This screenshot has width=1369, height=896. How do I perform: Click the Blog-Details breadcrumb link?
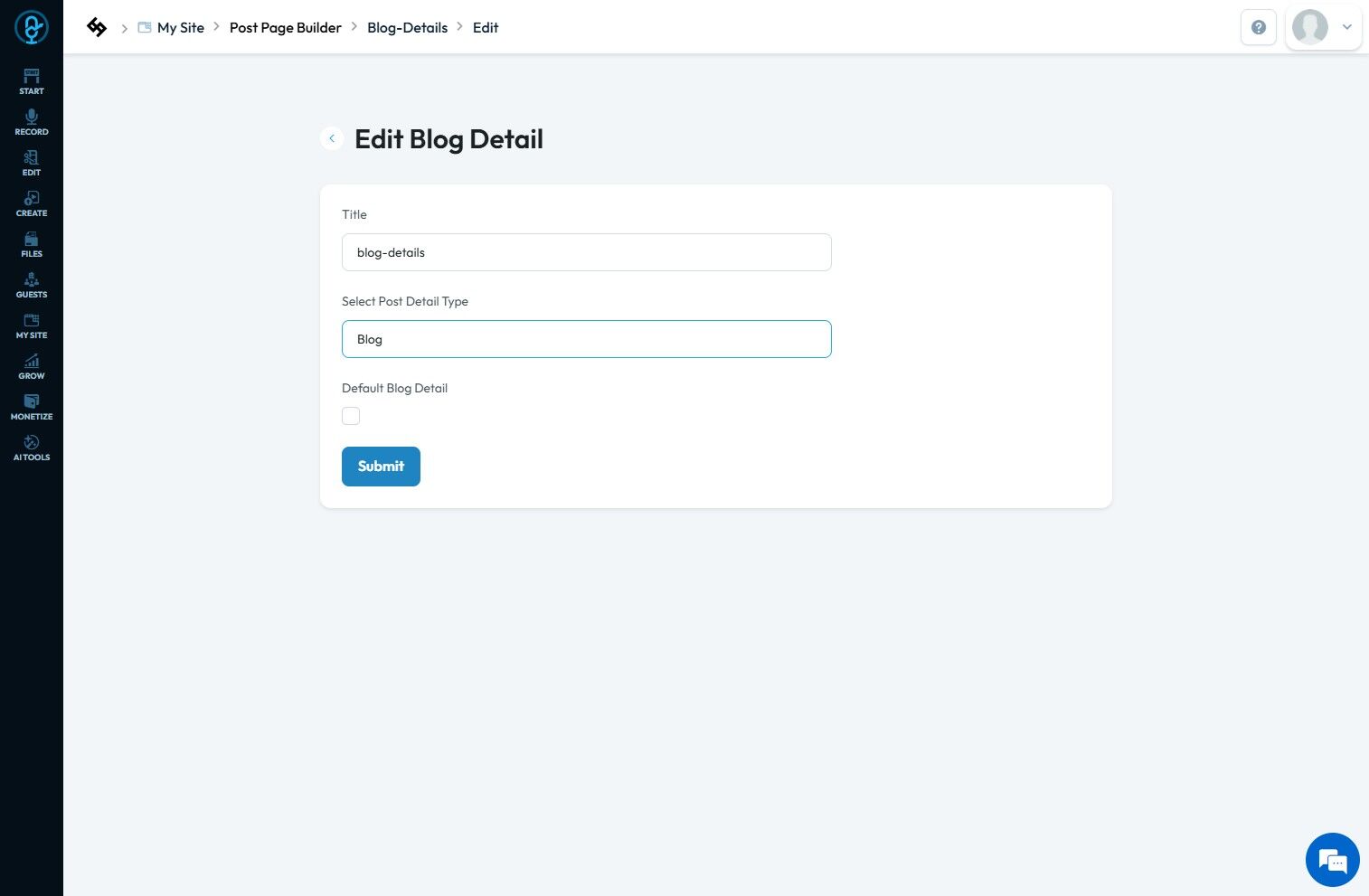407,27
